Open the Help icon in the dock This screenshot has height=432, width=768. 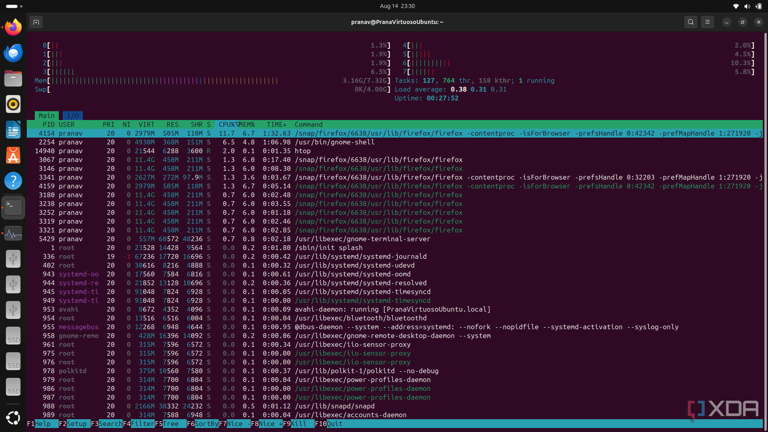pyautogui.click(x=13, y=181)
